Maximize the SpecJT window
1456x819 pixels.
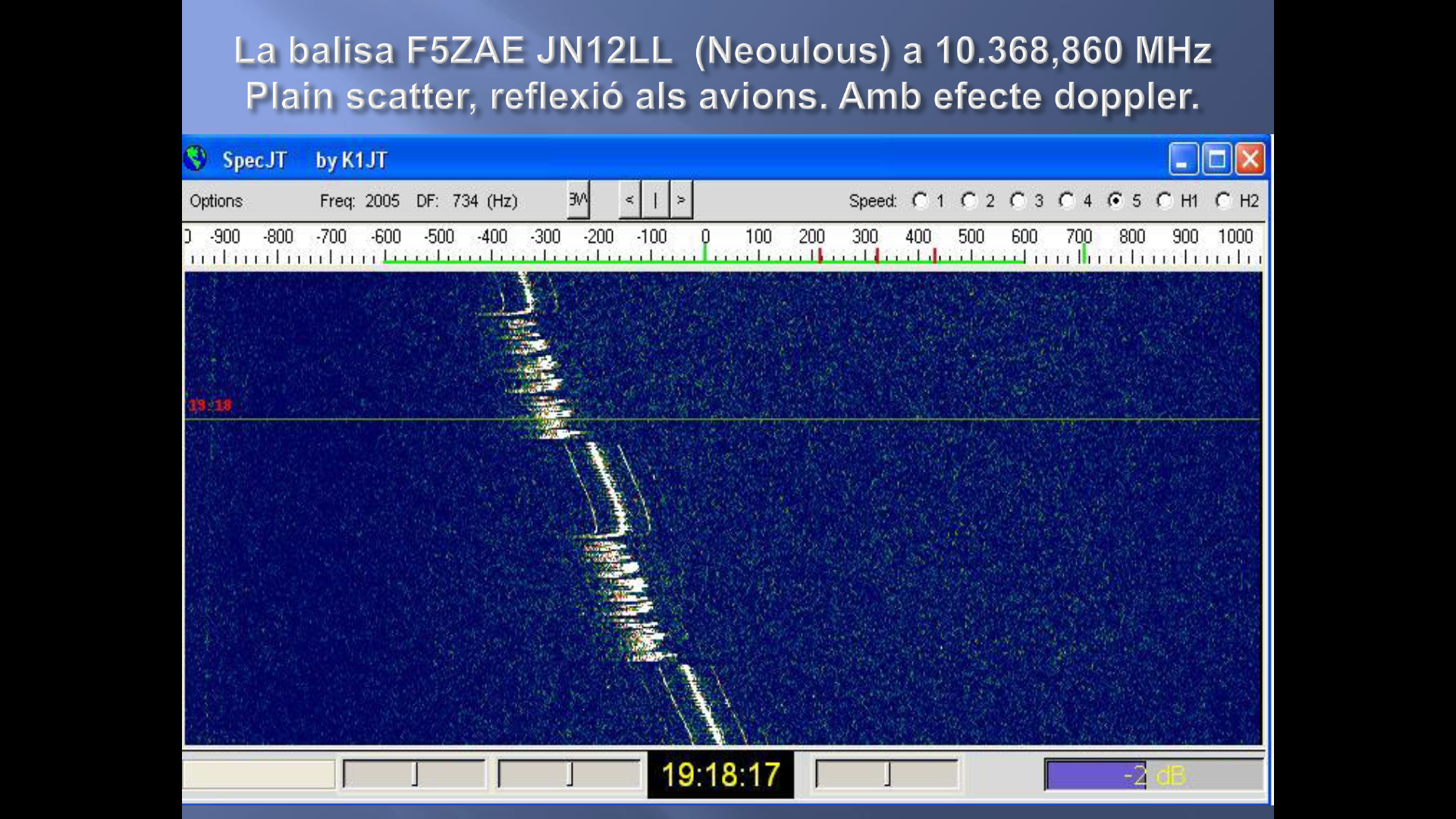(1216, 159)
